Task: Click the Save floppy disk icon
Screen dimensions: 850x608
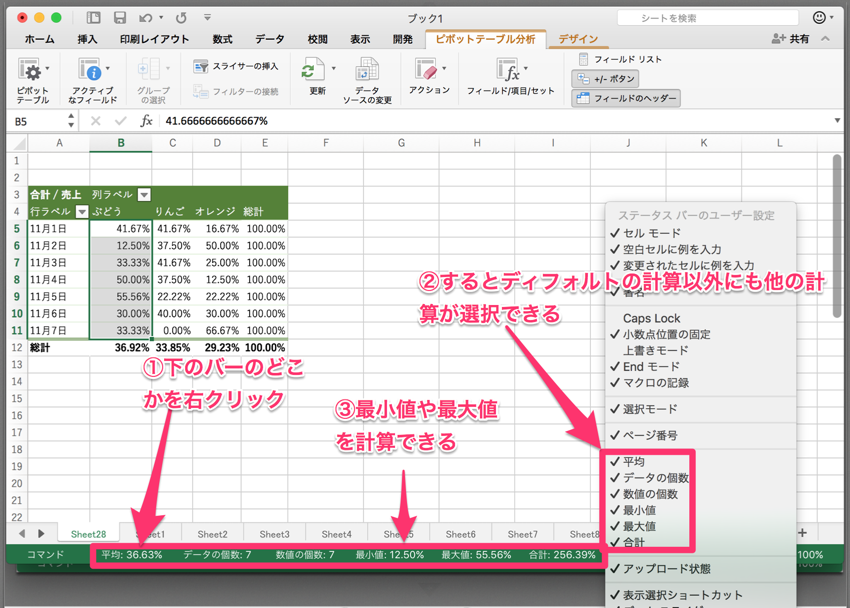Action: [x=120, y=18]
